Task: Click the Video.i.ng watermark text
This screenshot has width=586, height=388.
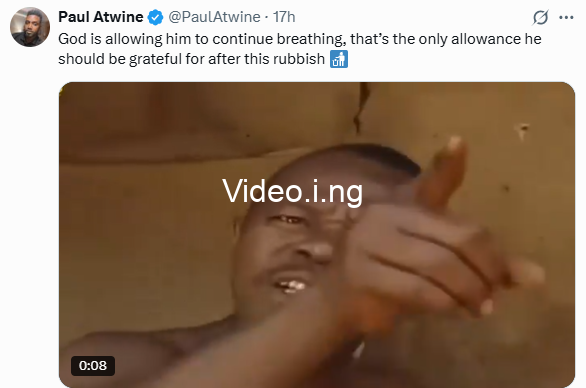Action: [x=292, y=191]
